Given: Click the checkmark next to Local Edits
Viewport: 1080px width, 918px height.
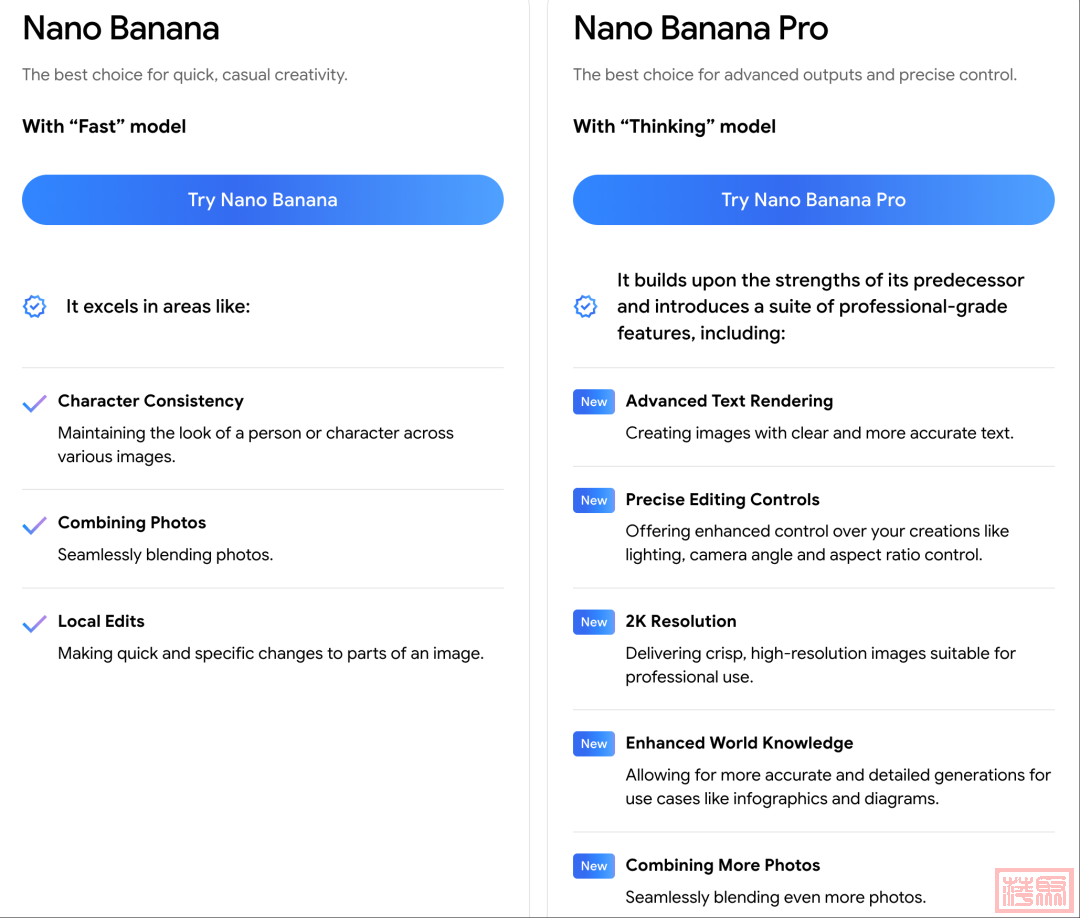Looking at the screenshot, I should [35, 623].
